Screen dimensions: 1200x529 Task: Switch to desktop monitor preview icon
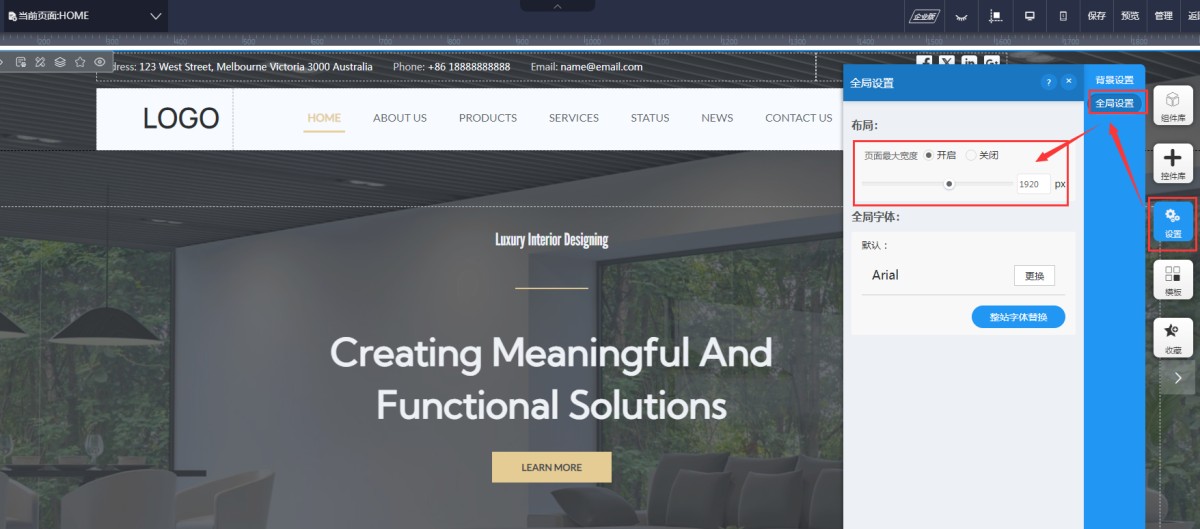(1029, 16)
